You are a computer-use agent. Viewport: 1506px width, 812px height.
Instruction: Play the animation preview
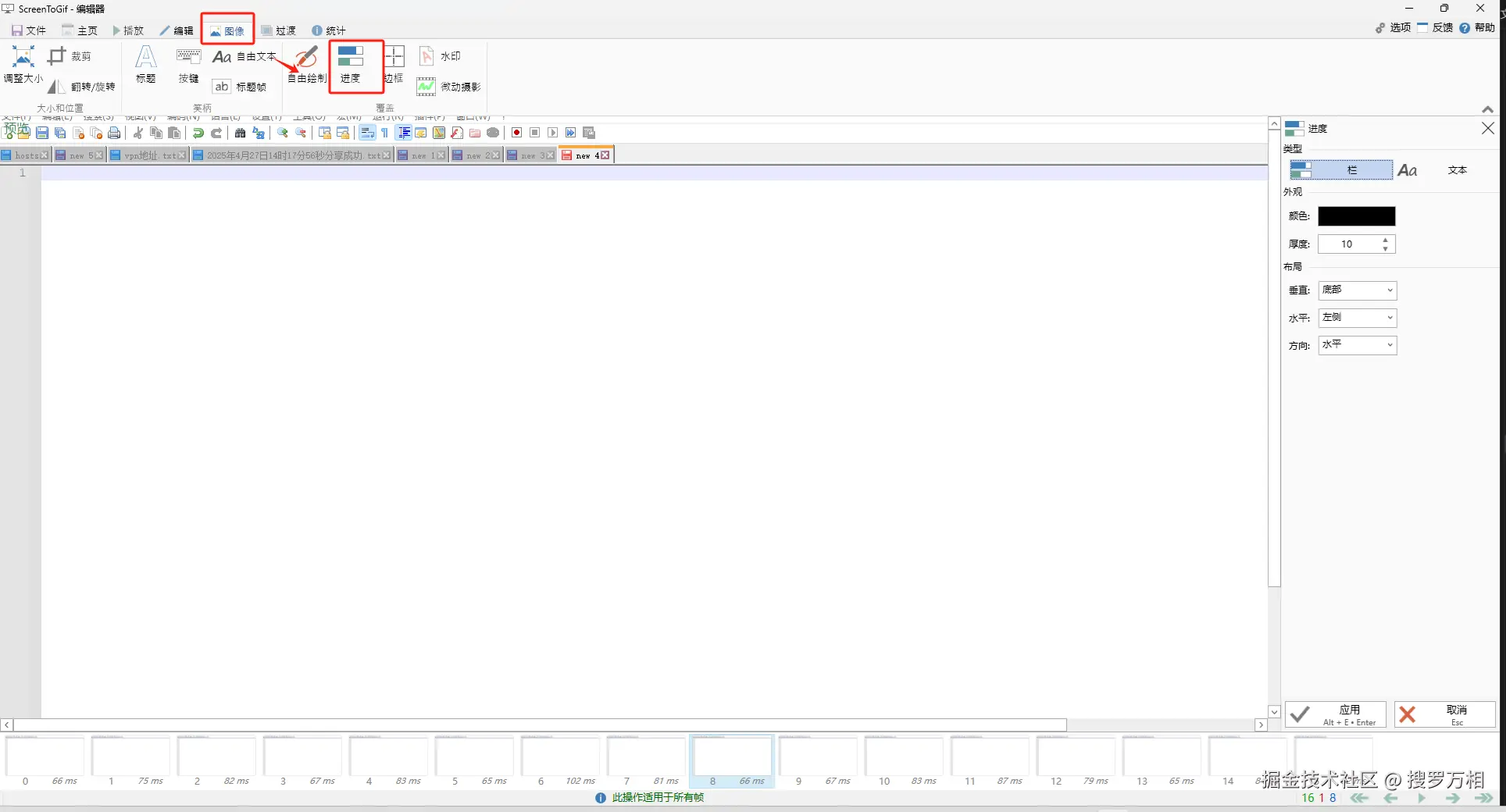pos(1422,798)
